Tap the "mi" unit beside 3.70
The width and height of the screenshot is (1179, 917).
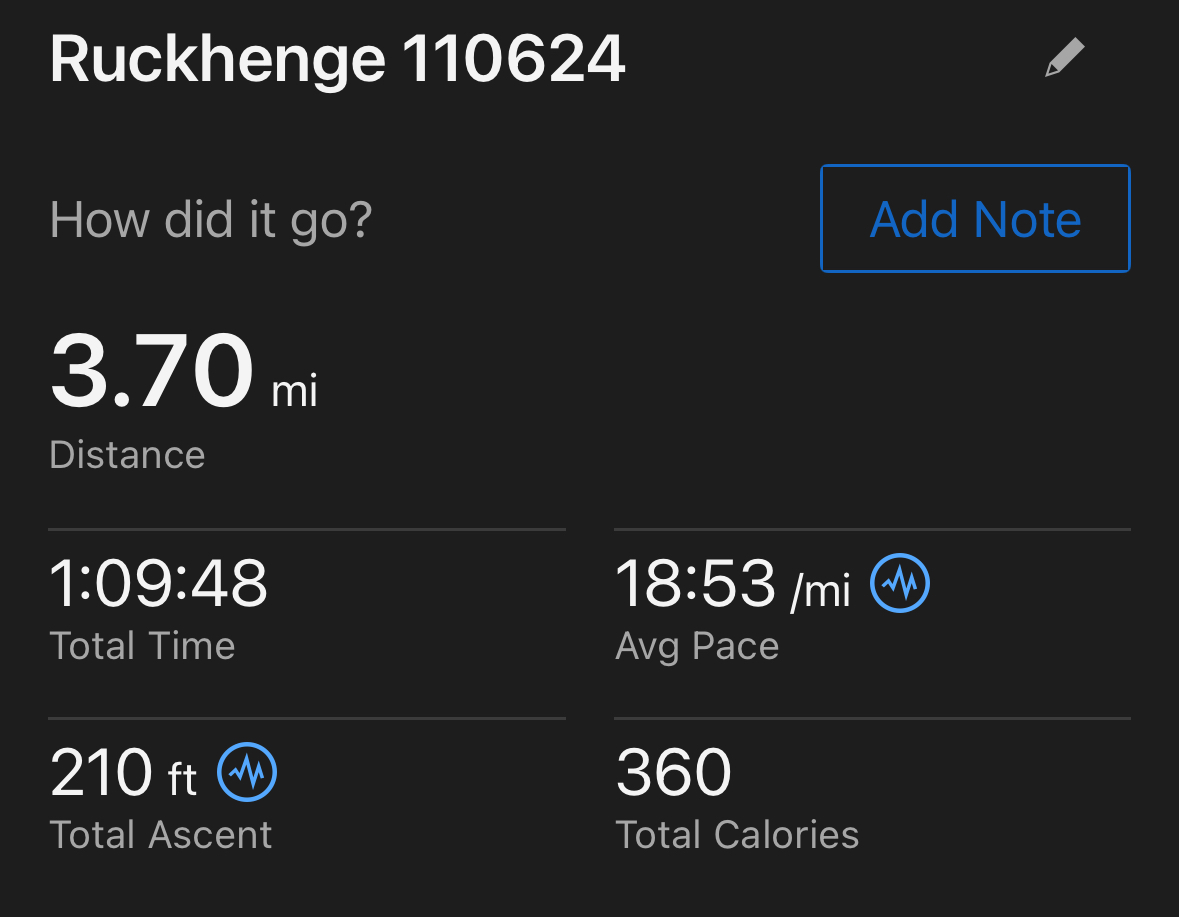(x=295, y=391)
